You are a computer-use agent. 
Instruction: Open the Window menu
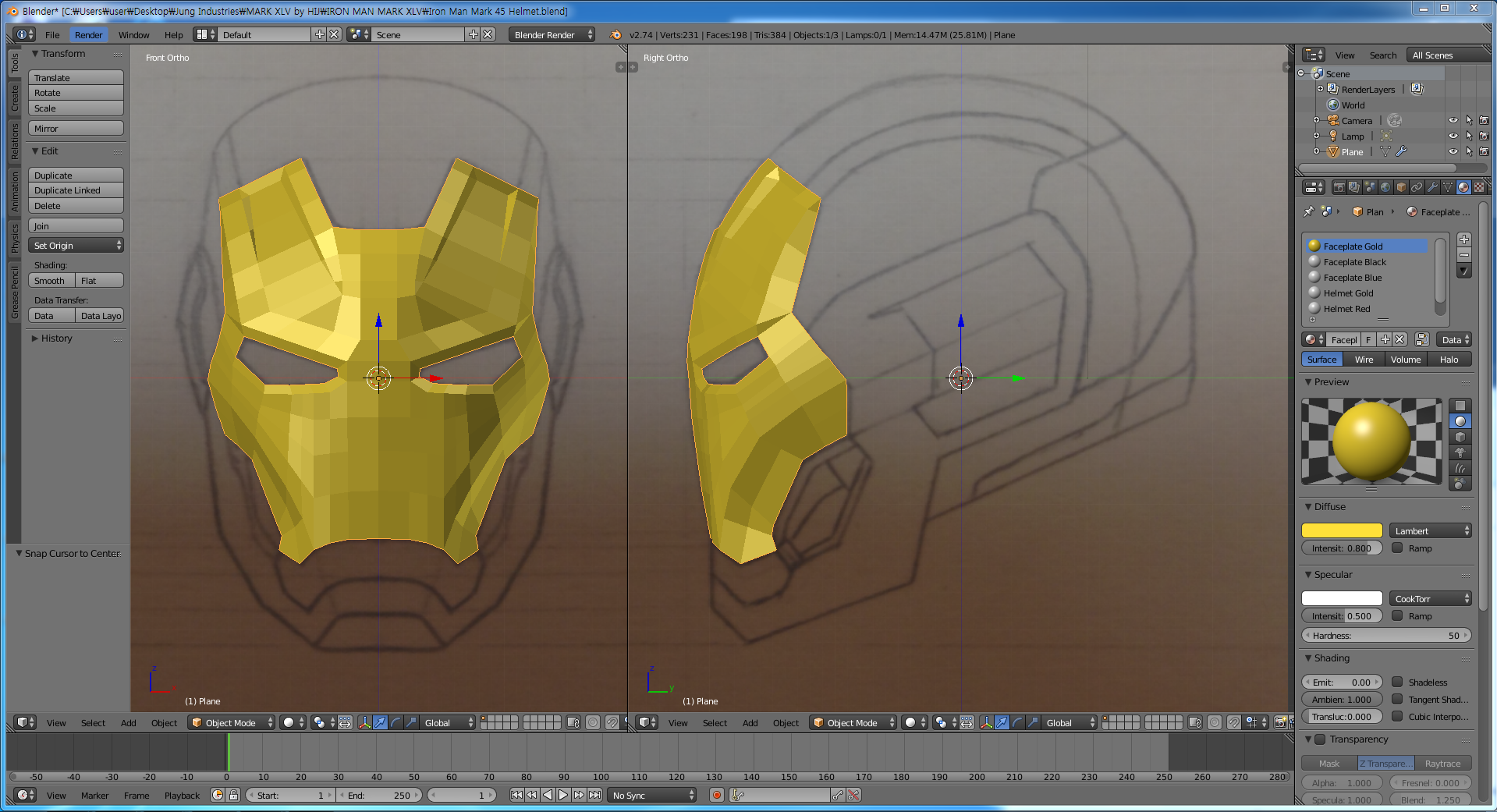(133, 34)
